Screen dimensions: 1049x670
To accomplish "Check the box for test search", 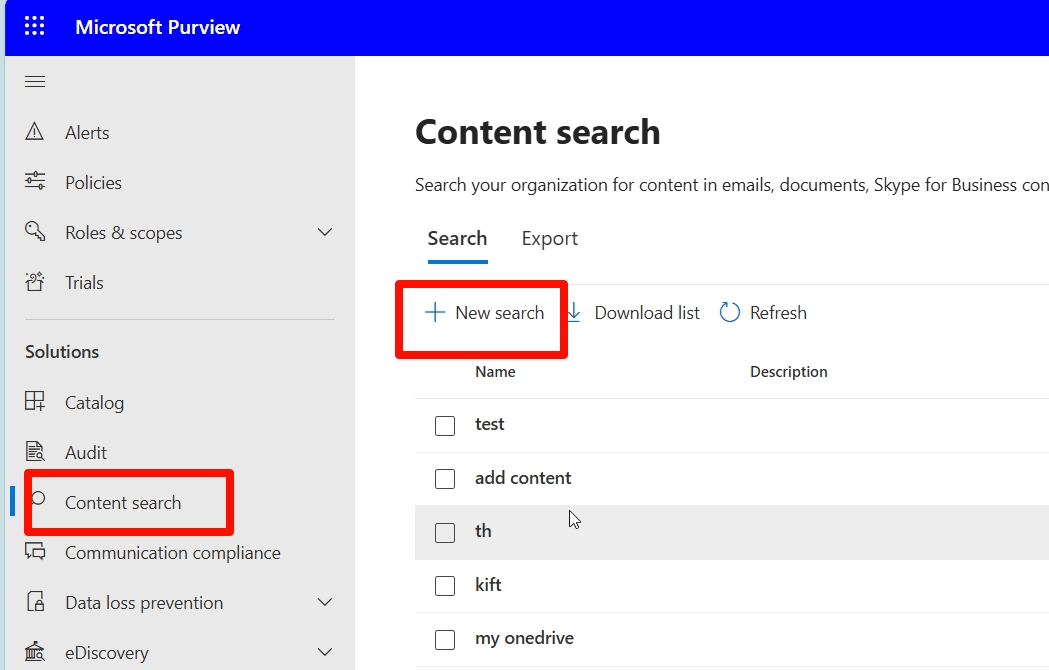I will click(445, 426).
